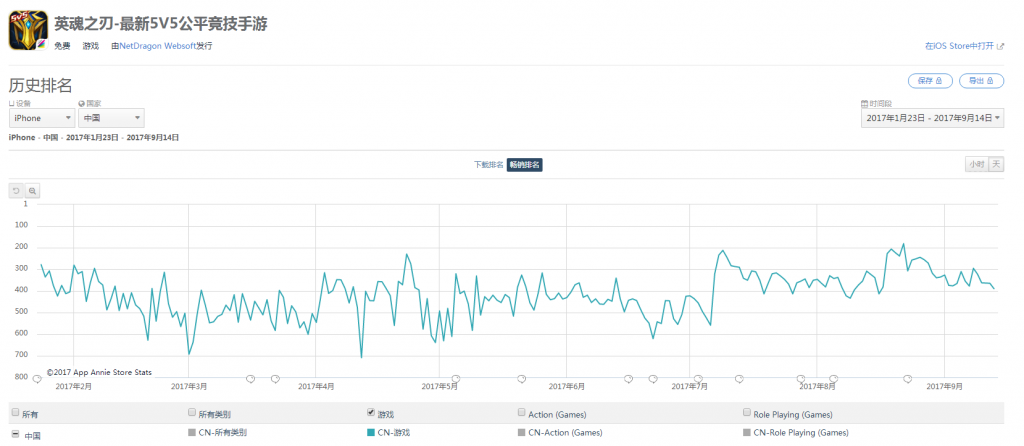Click the magnifier zoom icon

coord(32,191)
